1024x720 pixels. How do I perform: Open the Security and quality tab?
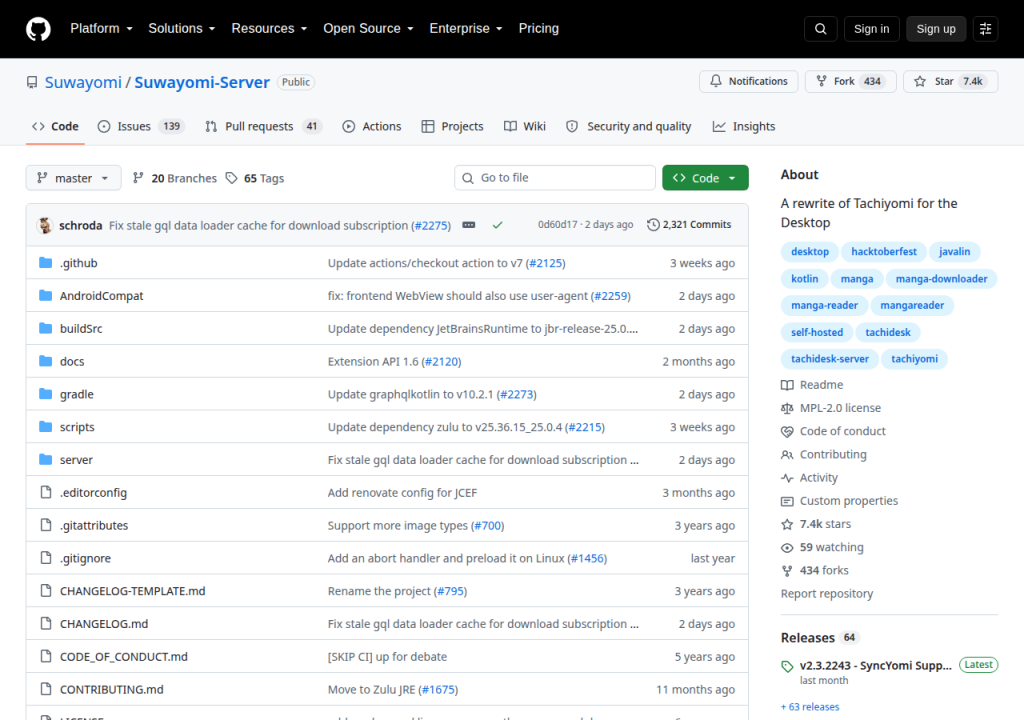coord(628,126)
